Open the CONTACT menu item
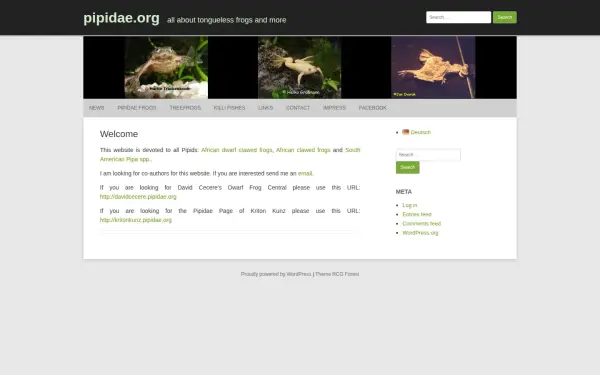The width and height of the screenshot is (600, 375). (298, 108)
